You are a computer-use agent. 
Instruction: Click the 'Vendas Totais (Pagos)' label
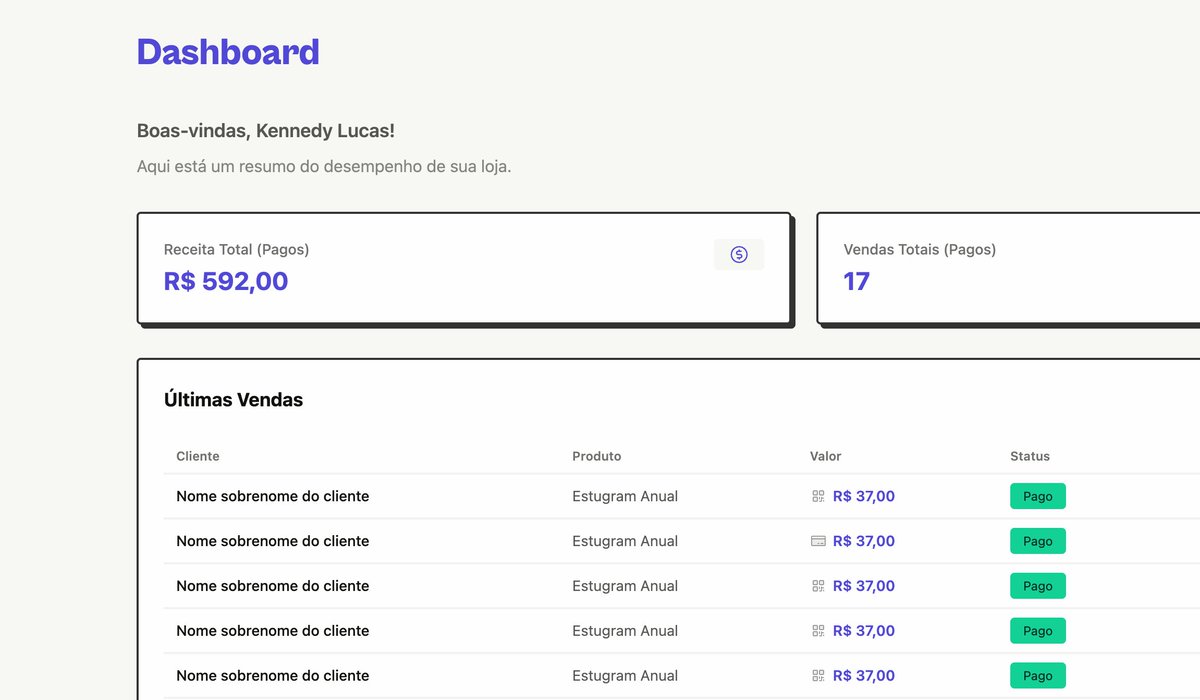920,250
